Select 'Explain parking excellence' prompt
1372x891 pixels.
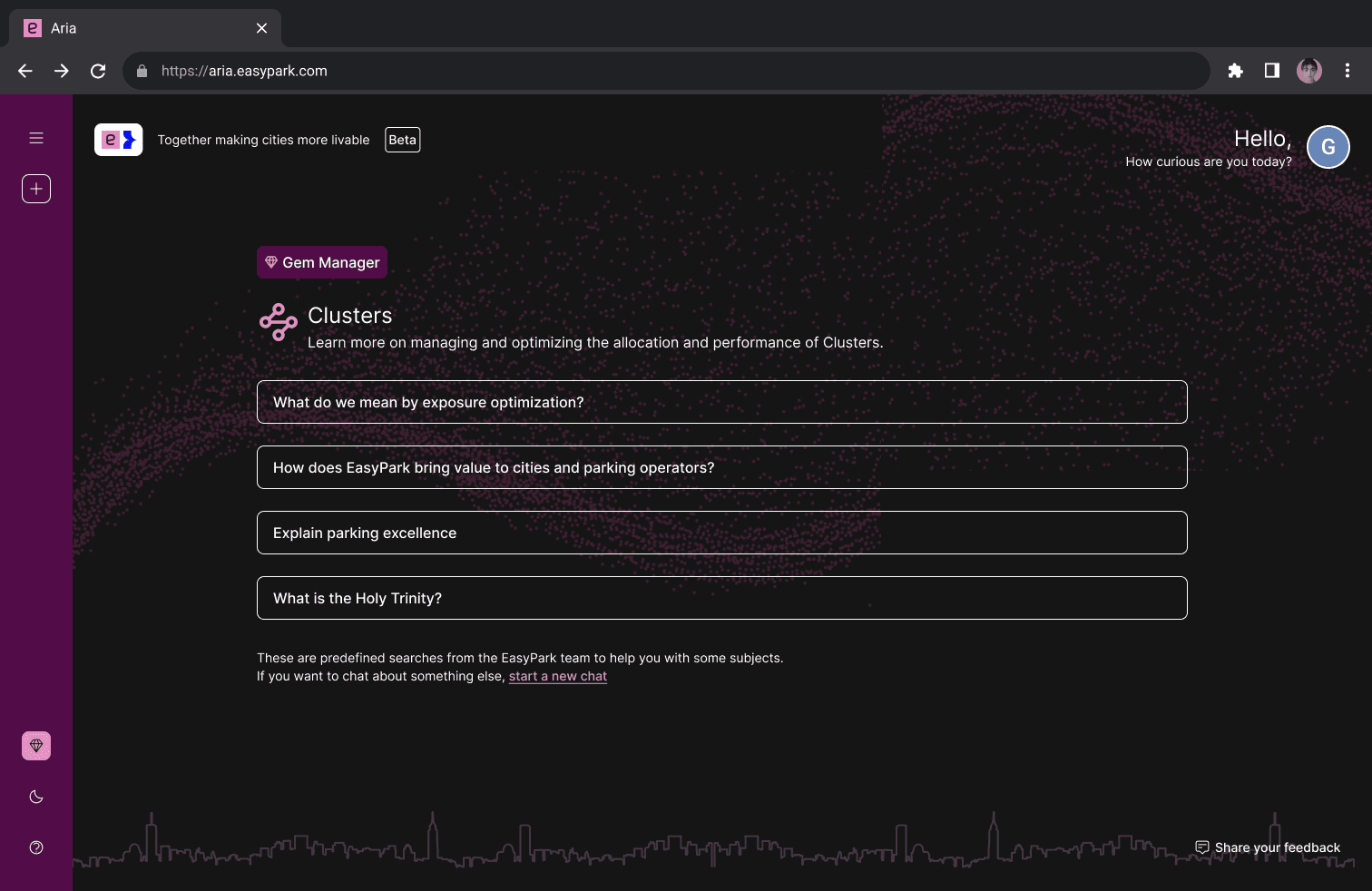tap(722, 533)
